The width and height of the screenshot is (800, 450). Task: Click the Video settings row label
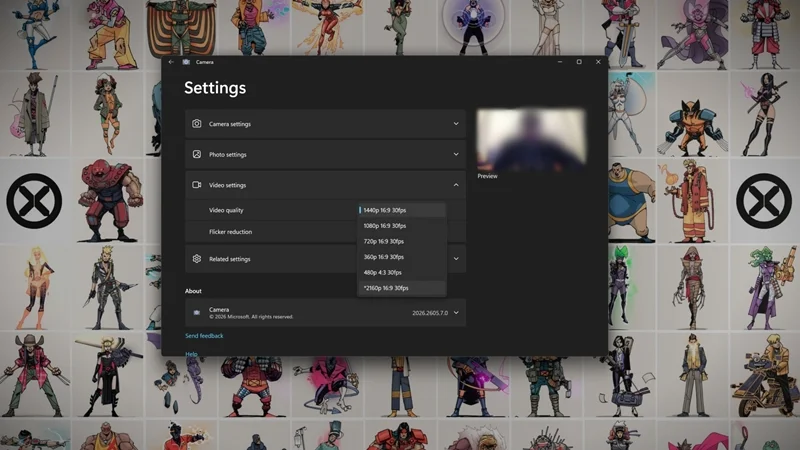pos(228,185)
